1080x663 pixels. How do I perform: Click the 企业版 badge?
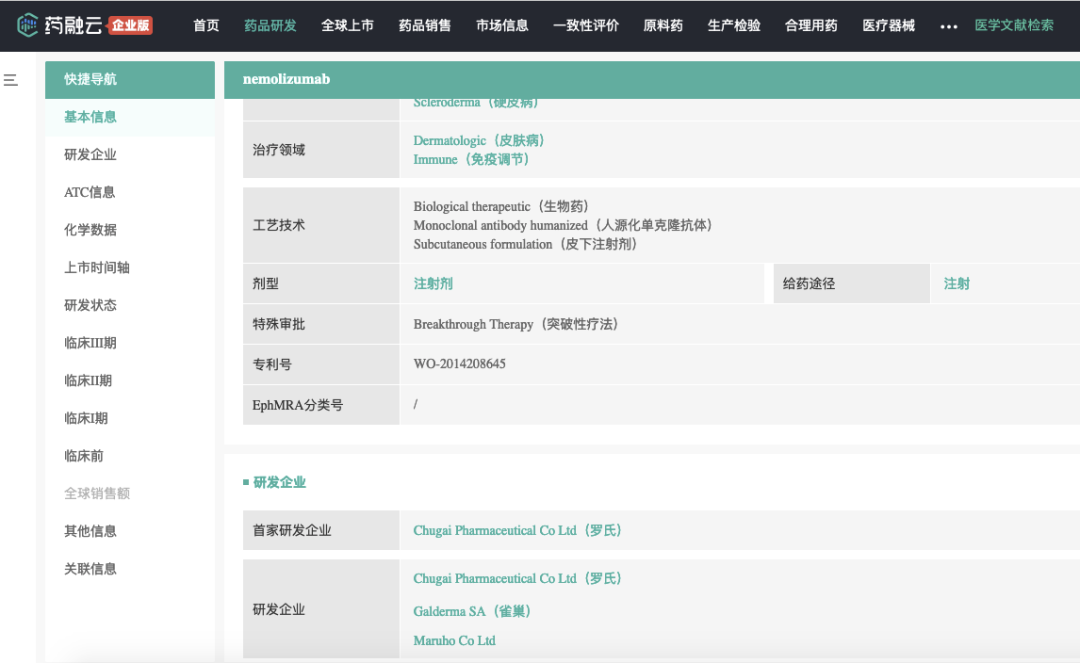click(131, 25)
